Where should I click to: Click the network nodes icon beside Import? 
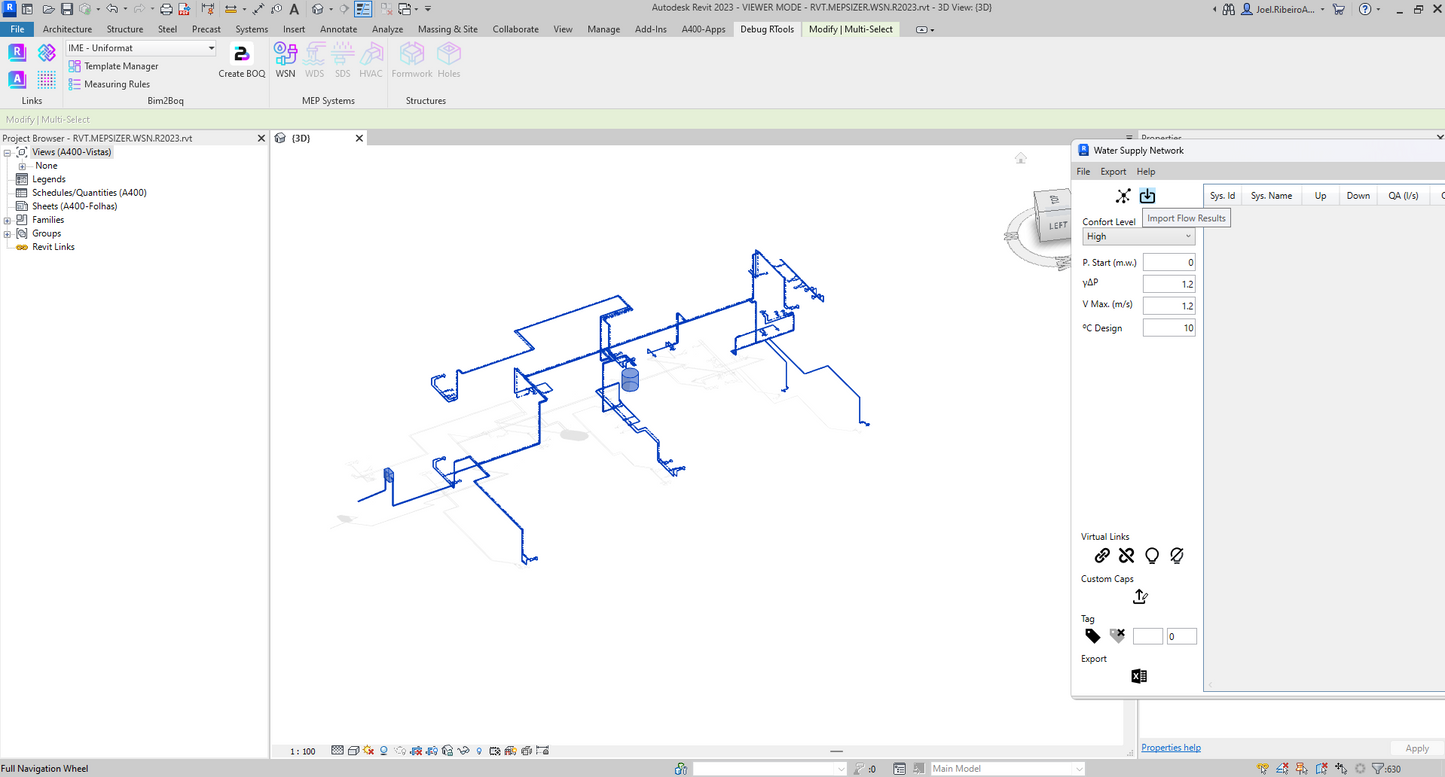1123,196
